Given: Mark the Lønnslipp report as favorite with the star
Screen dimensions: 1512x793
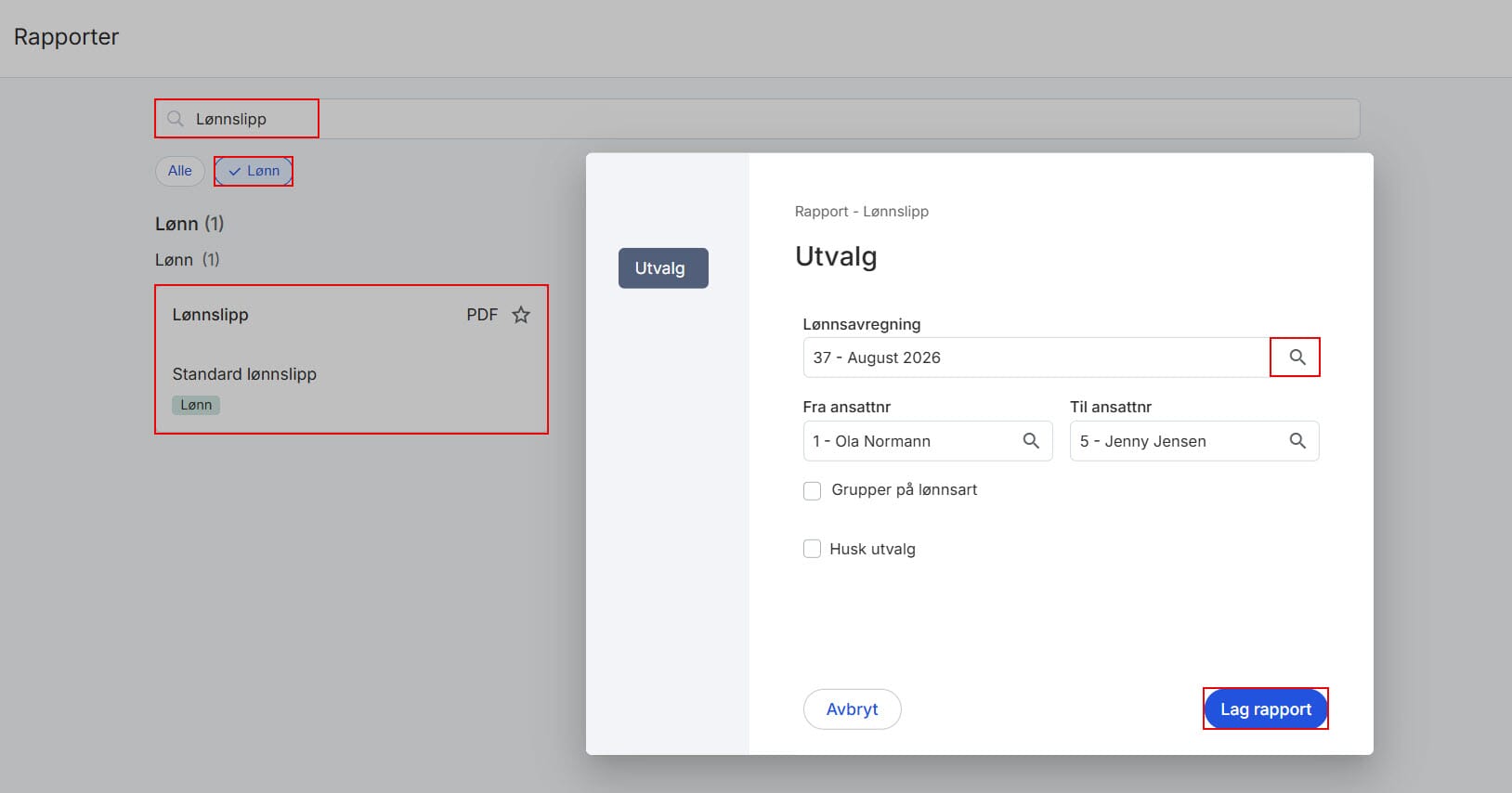Looking at the screenshot, I should point(521,315).
